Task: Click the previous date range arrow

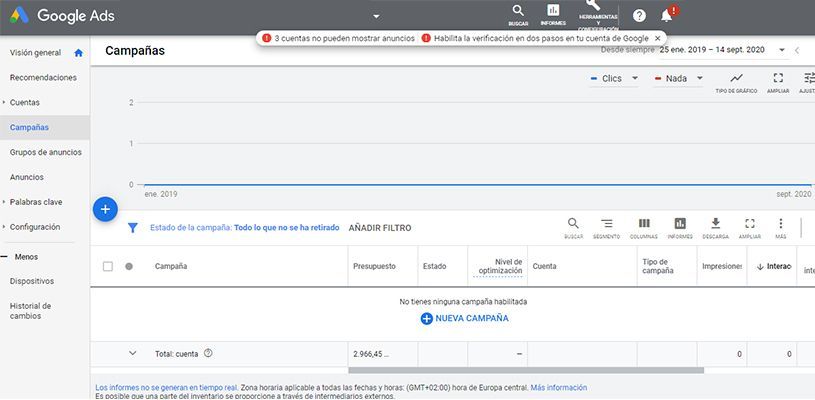Action: click(x=797, y=50)
